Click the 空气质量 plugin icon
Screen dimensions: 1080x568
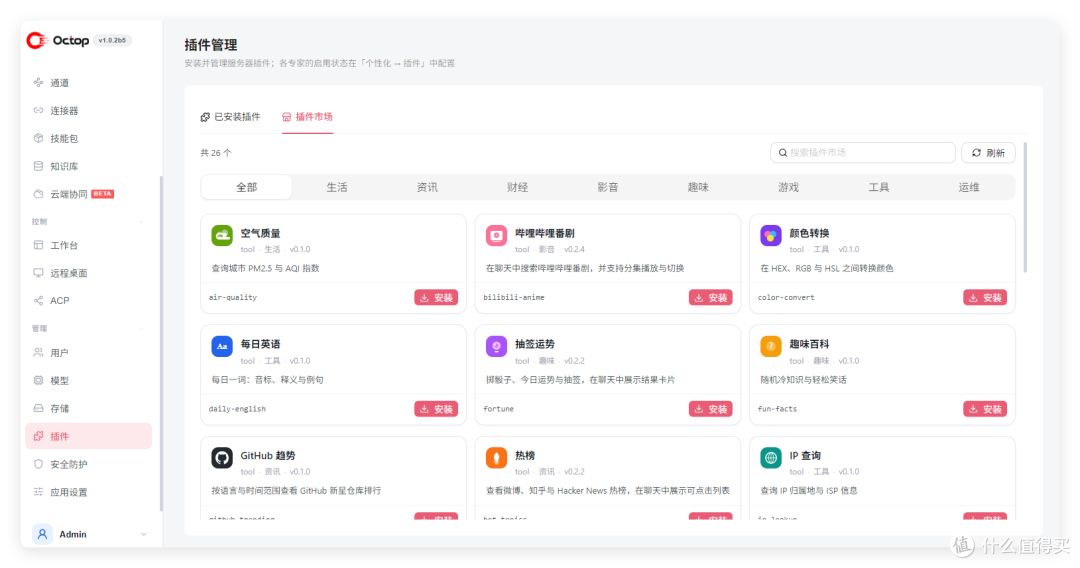[x=222, y=235]
